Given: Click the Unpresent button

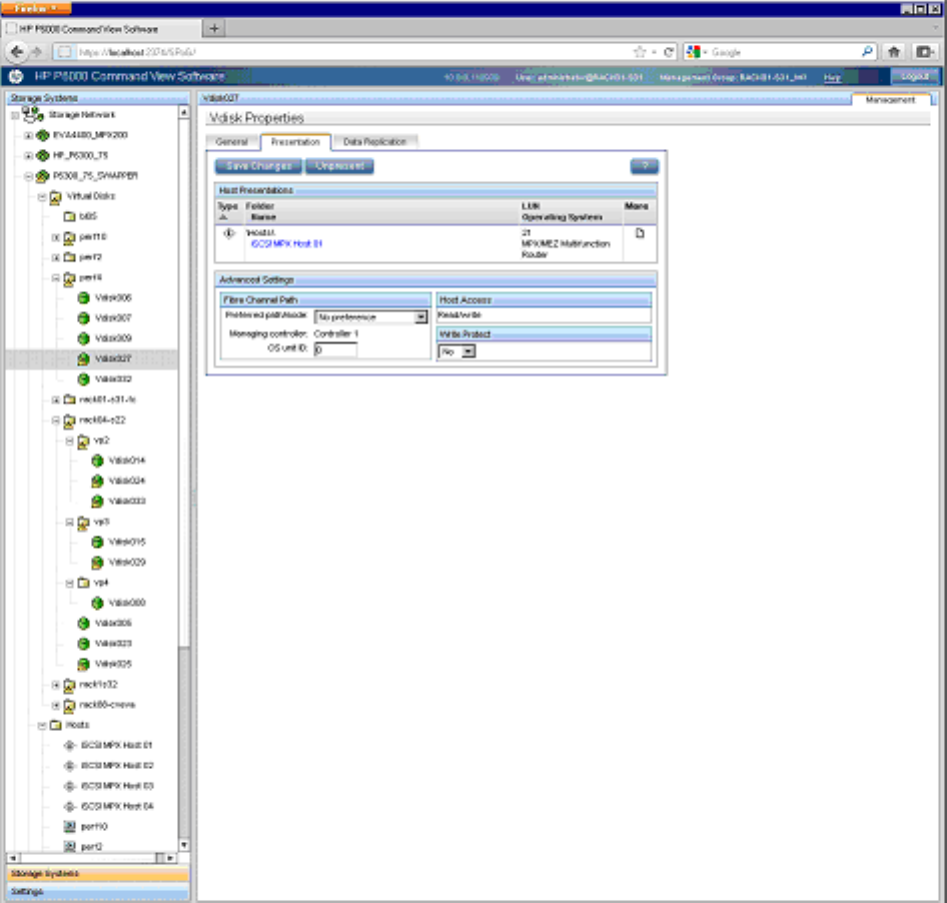Looking at the screenshot, I should point(339,166).
